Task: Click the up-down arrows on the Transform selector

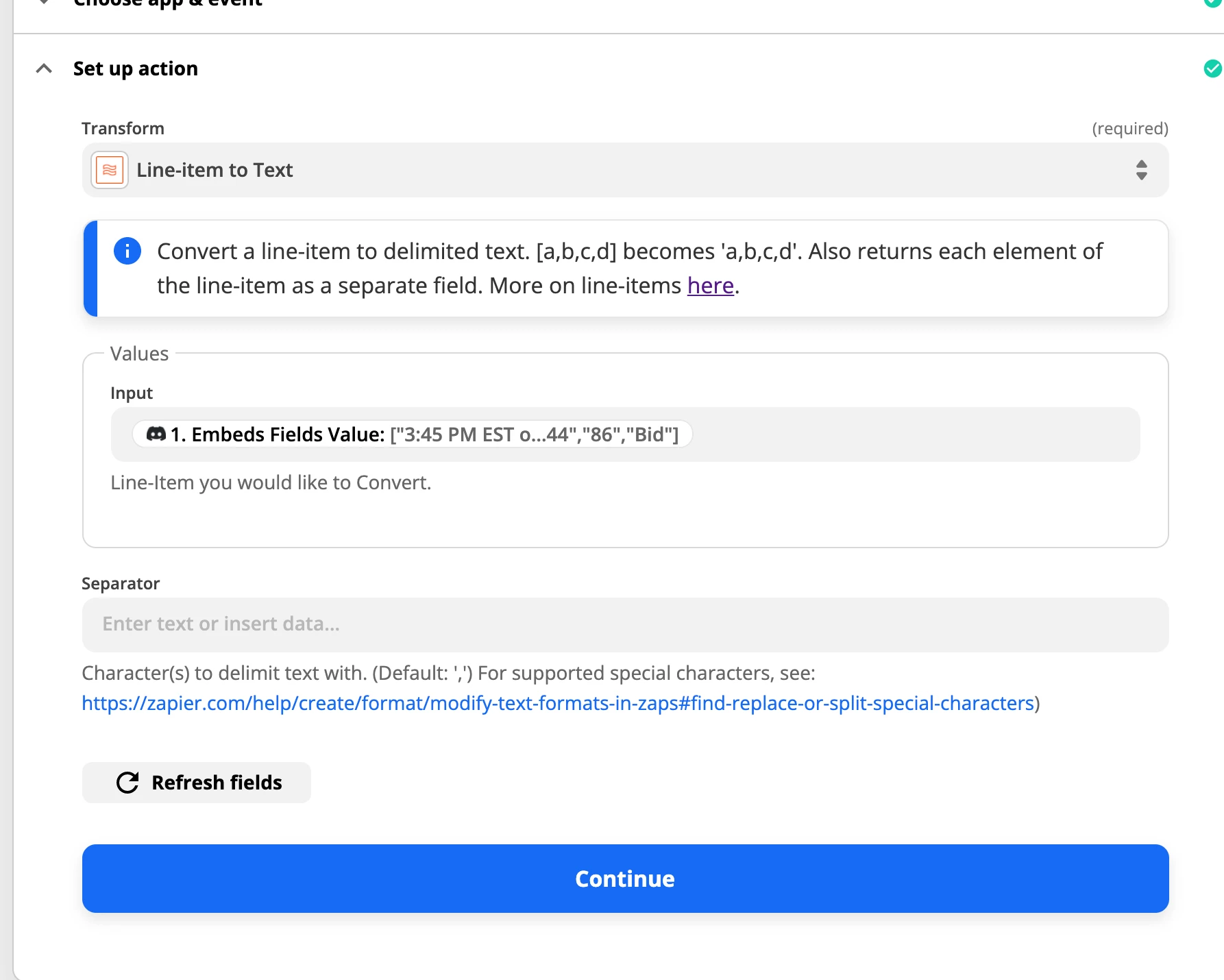Action: (1141, 169)
